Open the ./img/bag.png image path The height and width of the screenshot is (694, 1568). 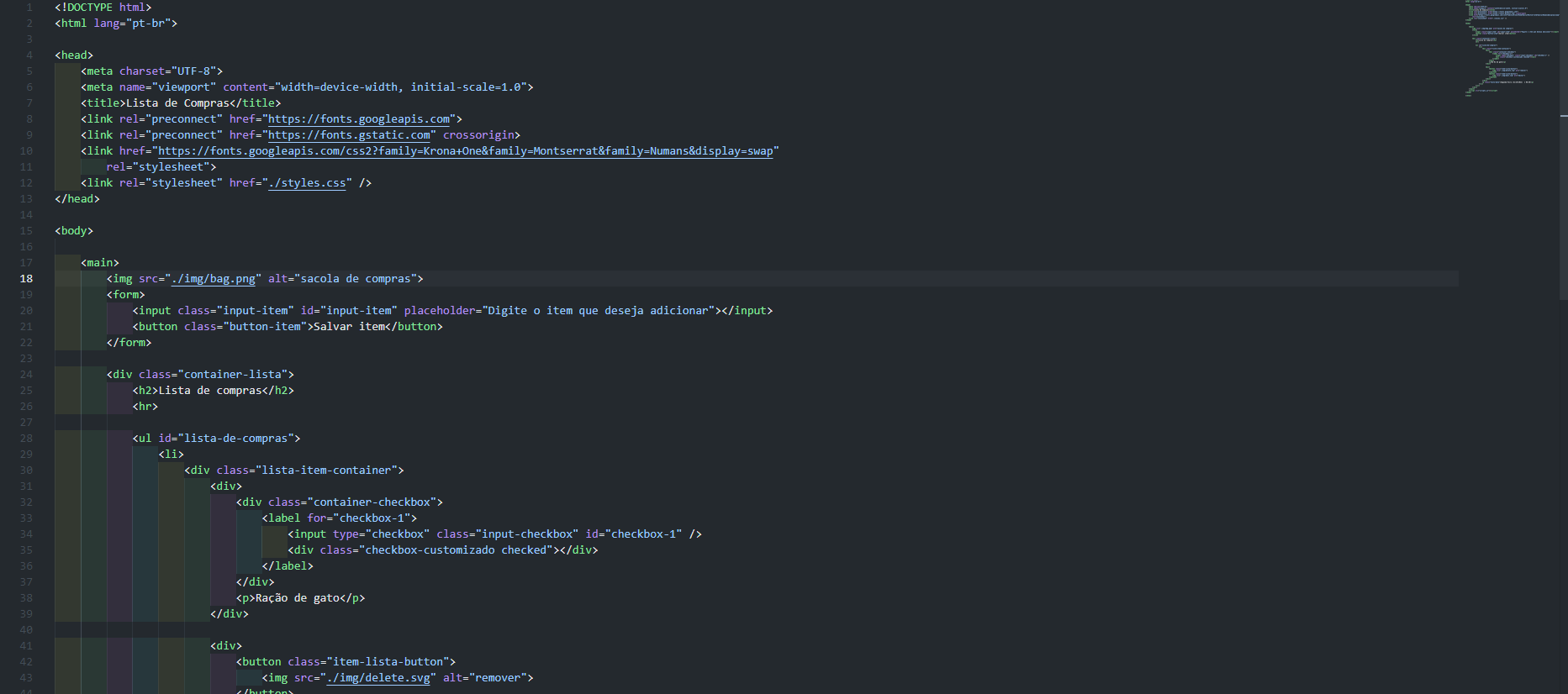[x=214, y=279]
